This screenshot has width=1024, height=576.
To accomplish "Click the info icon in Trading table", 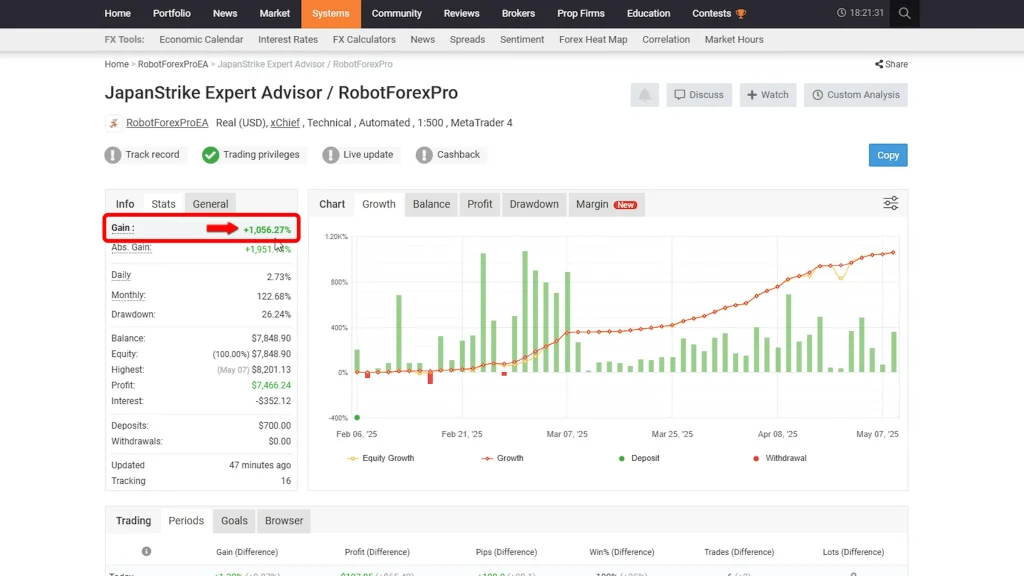I will (x=146, y=552).
